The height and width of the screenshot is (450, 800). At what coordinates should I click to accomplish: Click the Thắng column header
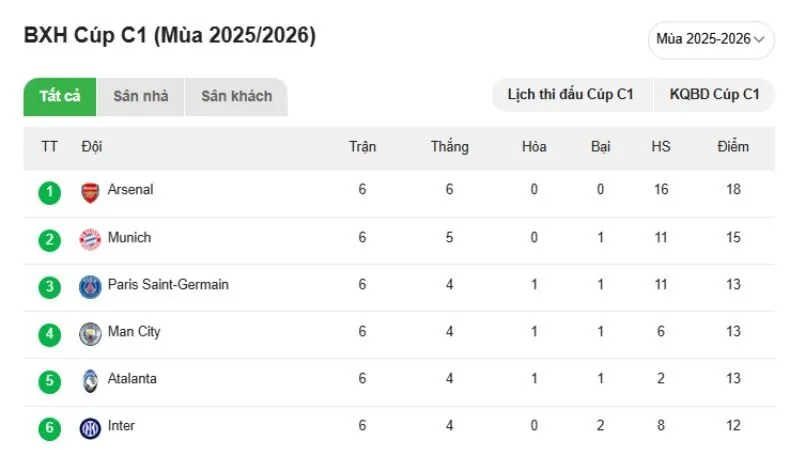(449, 147)
